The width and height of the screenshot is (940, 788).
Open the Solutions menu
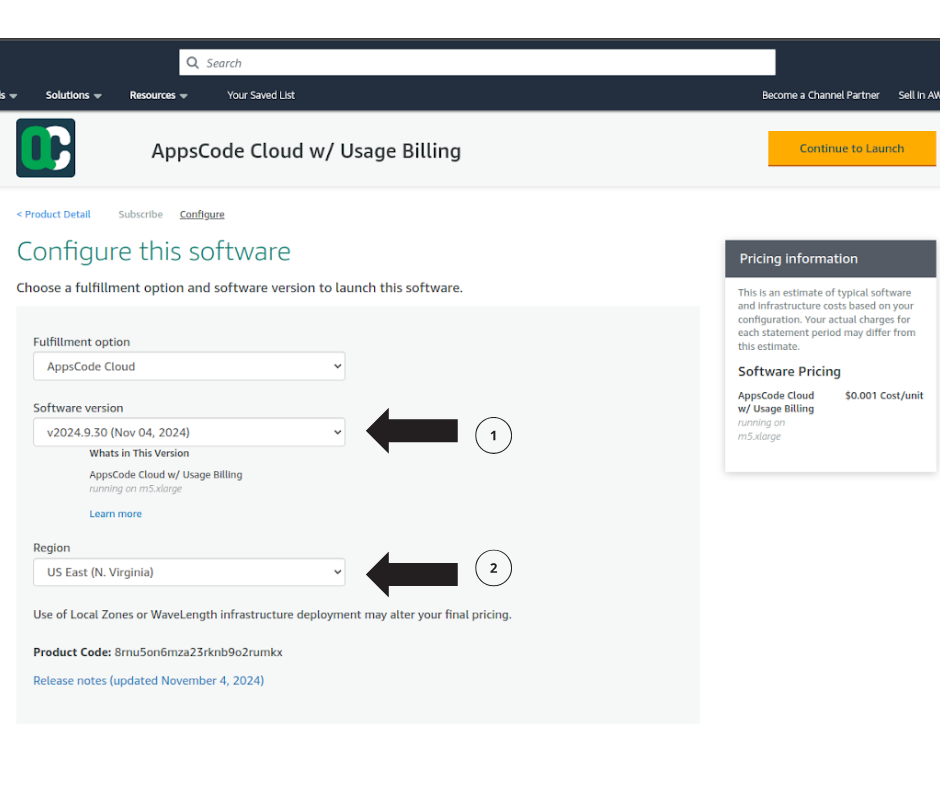pyautogui.click(x=73, y=95)
